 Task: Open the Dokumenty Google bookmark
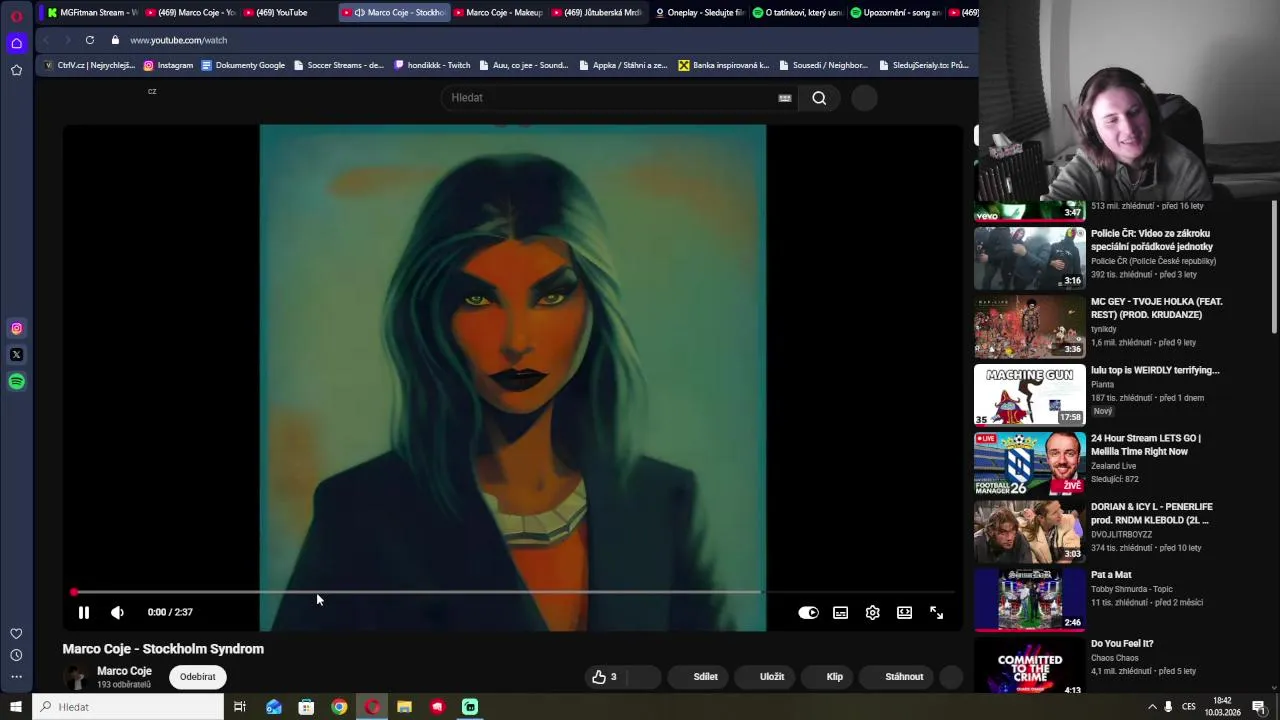243,65
